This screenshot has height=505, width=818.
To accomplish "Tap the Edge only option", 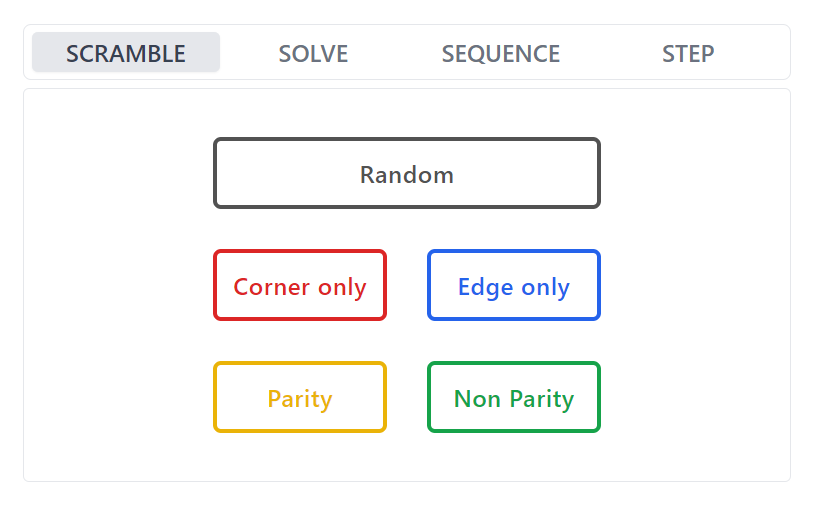I will pos(513,286).
